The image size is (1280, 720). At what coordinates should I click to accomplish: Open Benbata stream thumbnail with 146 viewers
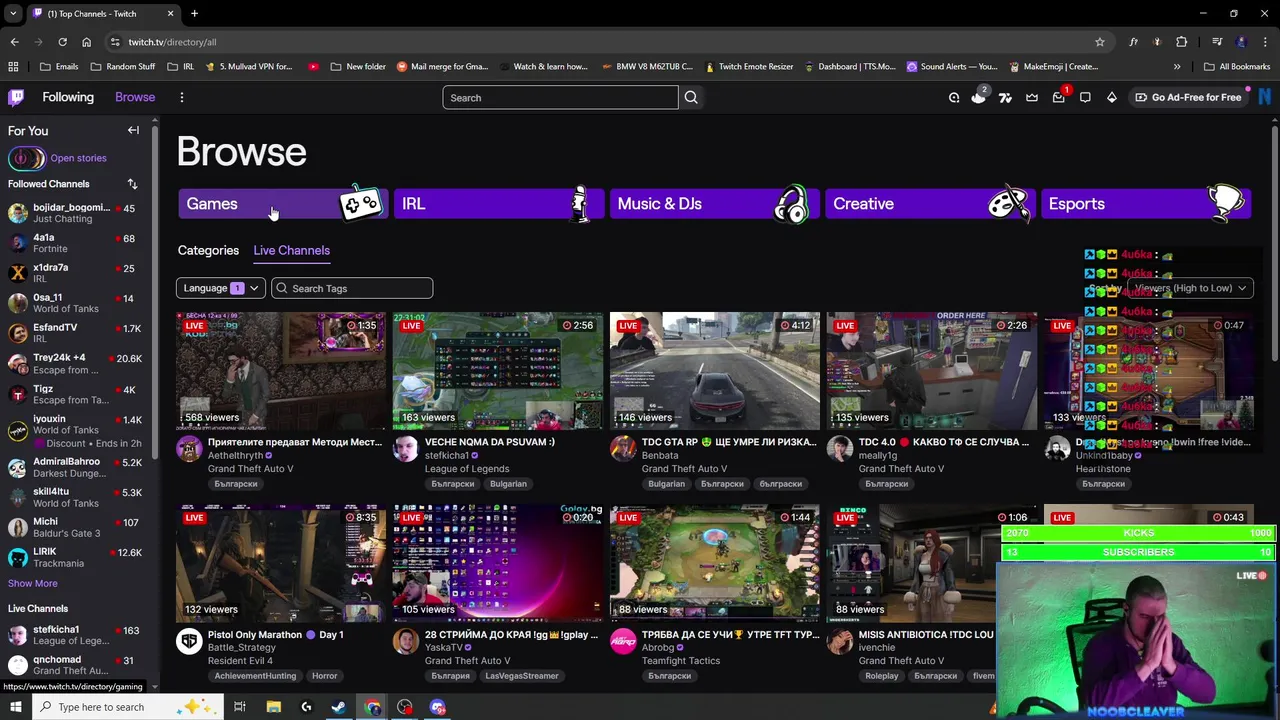click(x=715, y=370)
